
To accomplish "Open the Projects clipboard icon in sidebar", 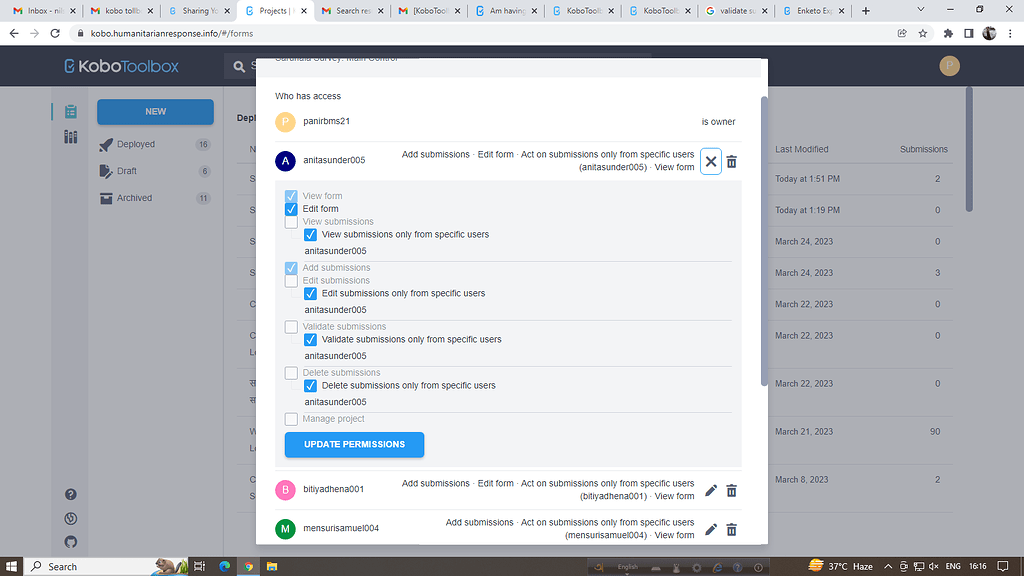I will pos(69,111).
